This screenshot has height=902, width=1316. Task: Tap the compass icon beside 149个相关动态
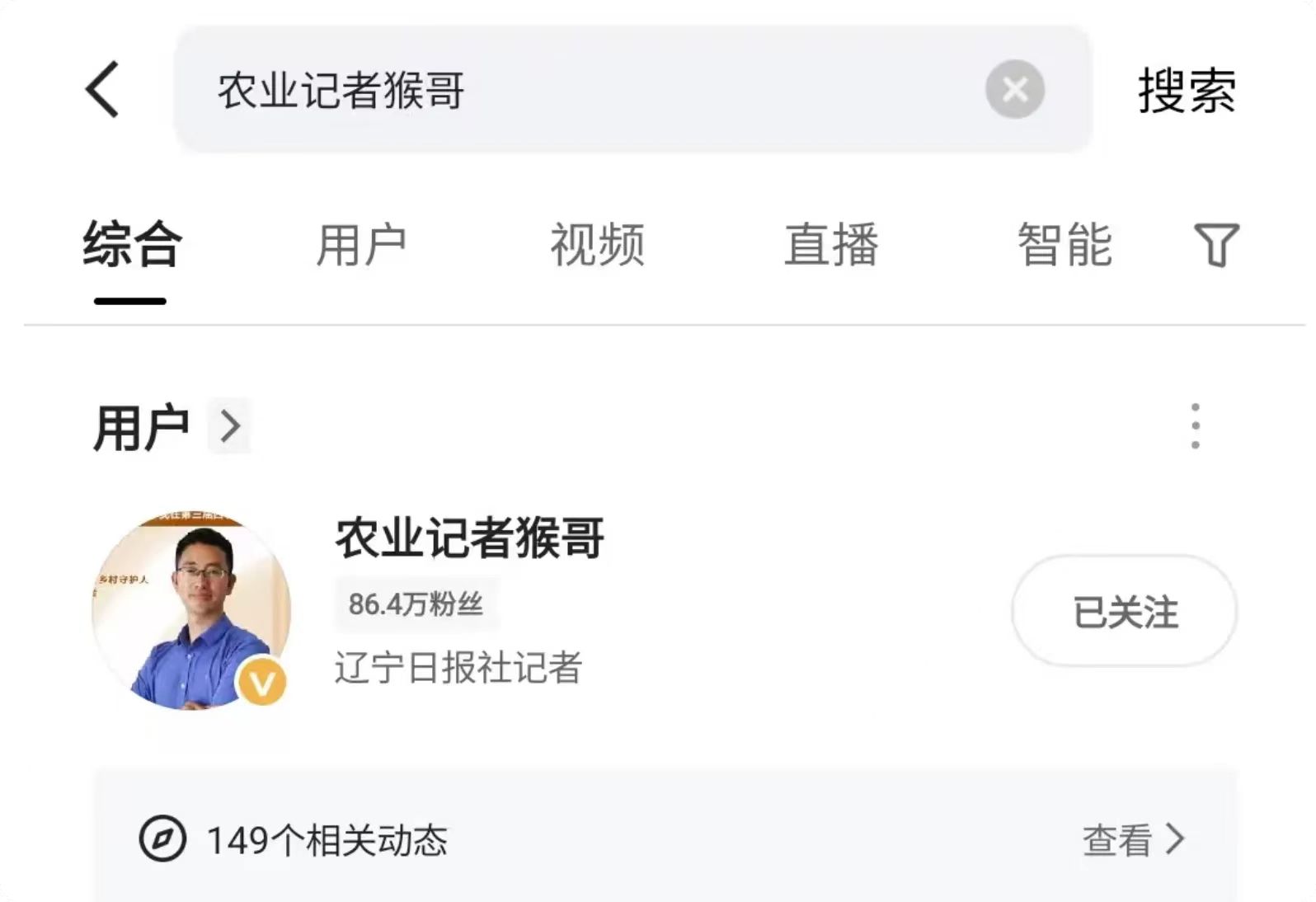[x=162, y=839]
